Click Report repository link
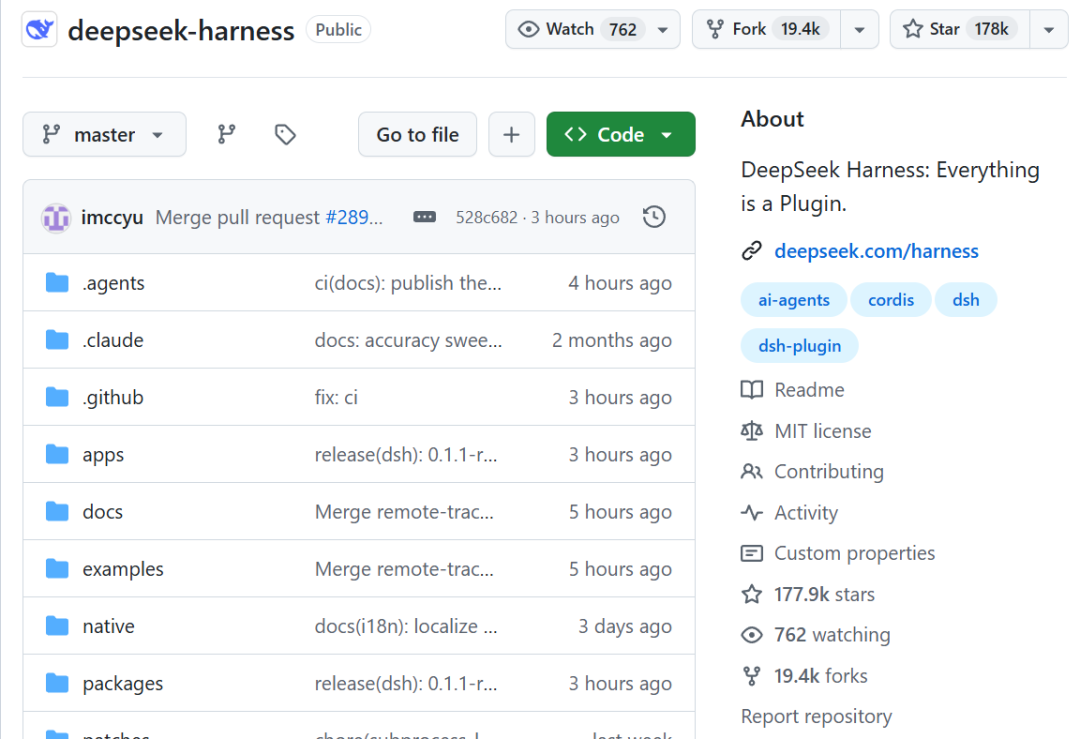This screenshot has height=739, width=1080. coord(816,716)
